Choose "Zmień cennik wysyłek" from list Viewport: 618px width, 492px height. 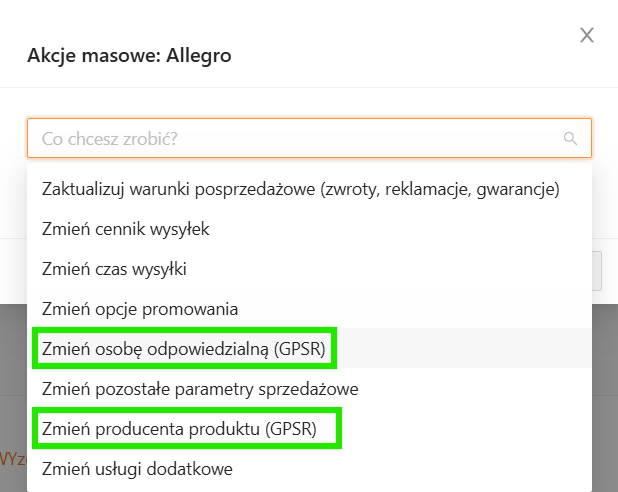pos(126,228)
